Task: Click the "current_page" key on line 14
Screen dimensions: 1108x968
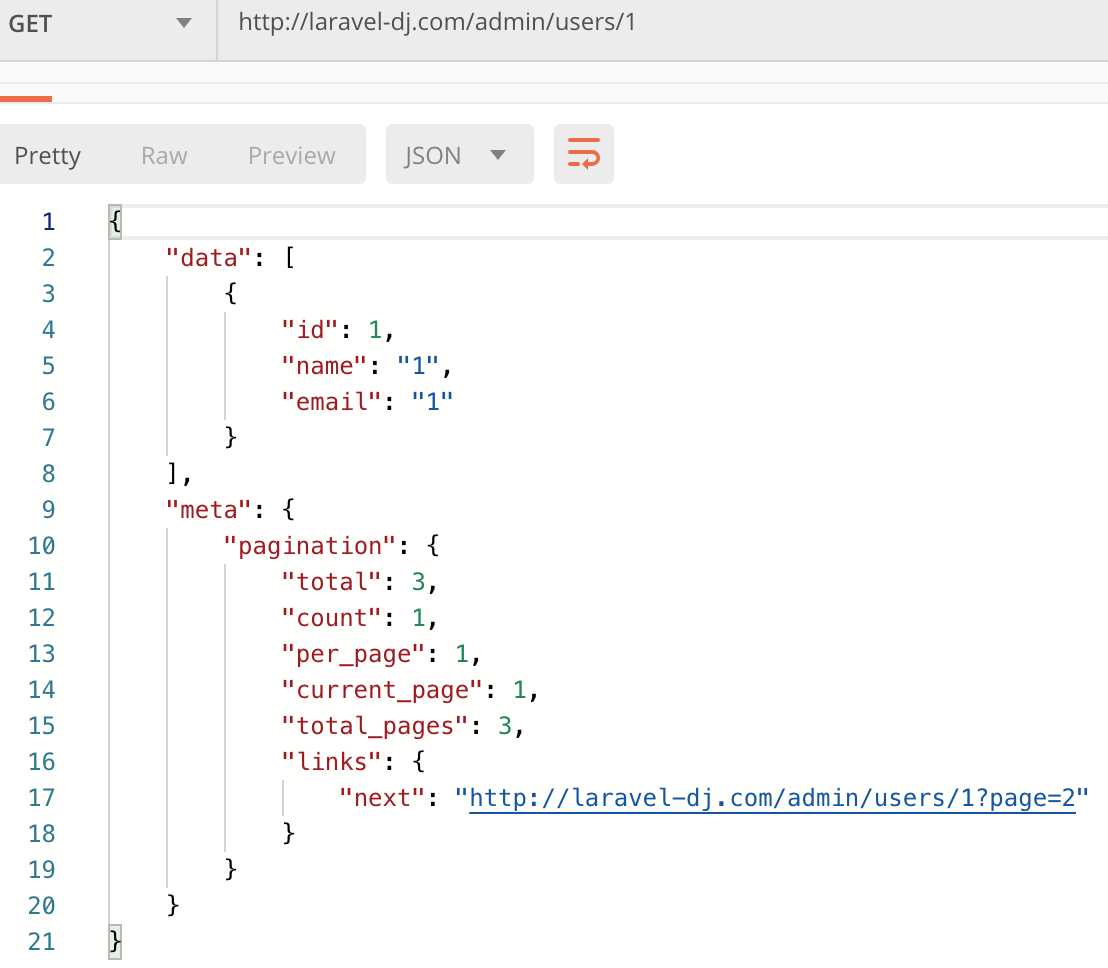Action: (x=382, y=690)
